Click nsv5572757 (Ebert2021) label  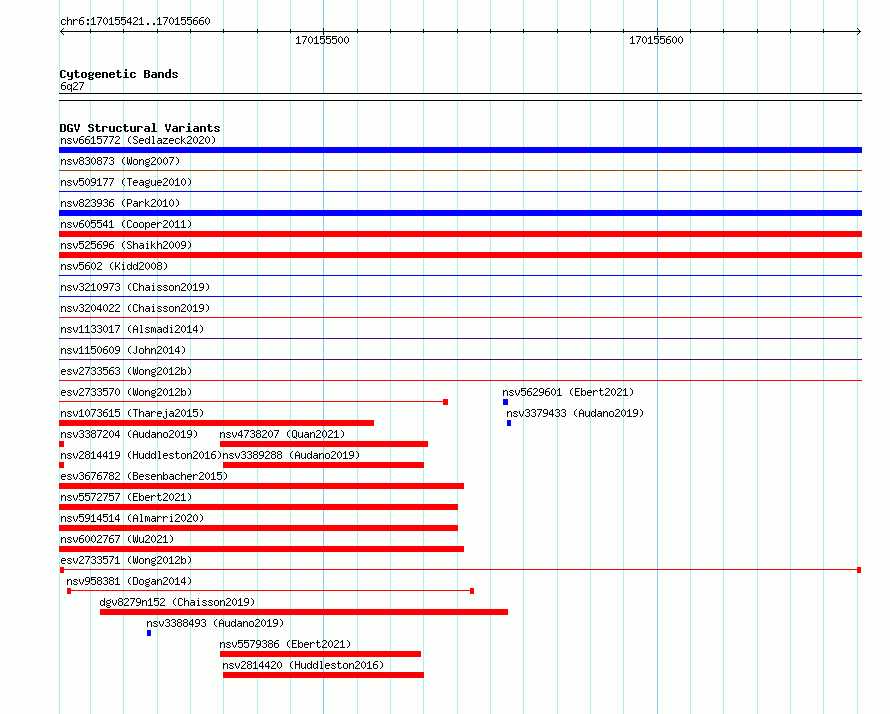point(126,497)
